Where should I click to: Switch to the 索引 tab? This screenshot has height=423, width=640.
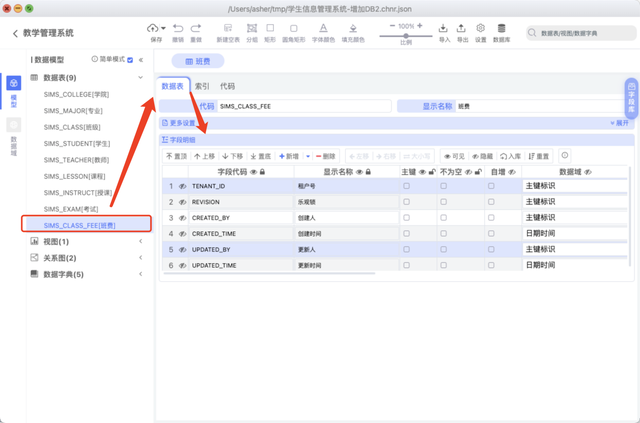(x=202, y=86)
